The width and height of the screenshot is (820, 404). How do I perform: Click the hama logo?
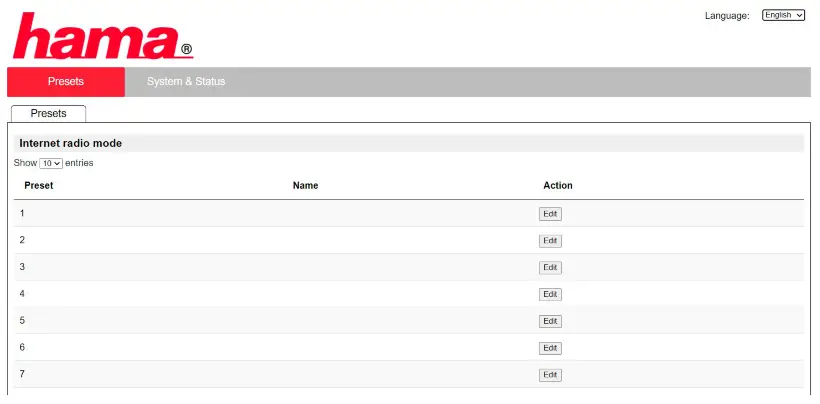click(x=100, y=36)
